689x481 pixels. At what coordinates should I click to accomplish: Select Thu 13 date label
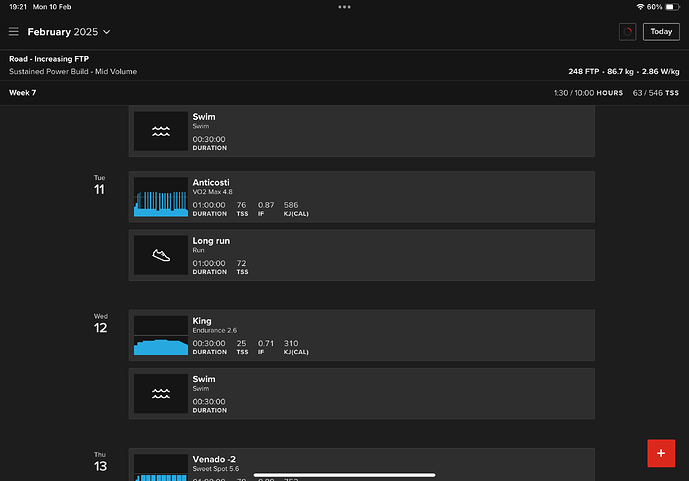tap(100, 462)
